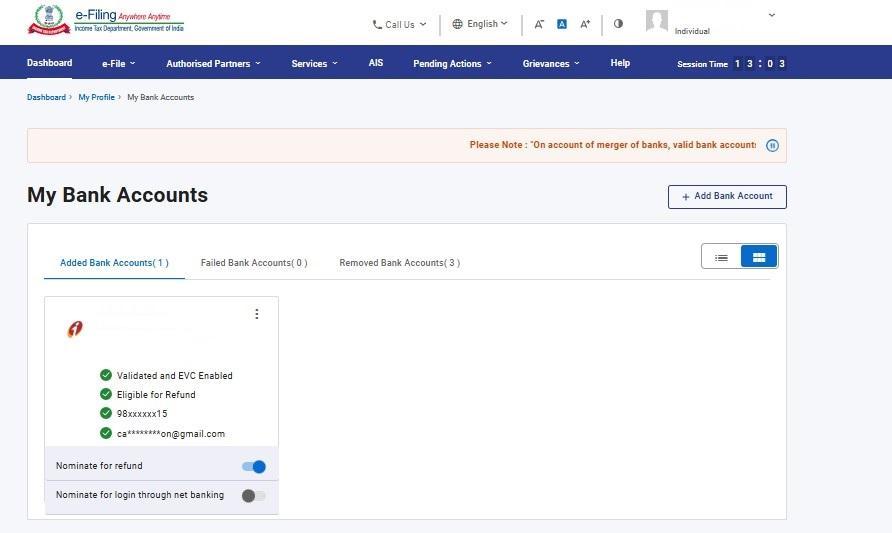The width and height of the screenshot is (892, 533).
Task: Click the e-Filing portal logo
Action: point(107,21)
